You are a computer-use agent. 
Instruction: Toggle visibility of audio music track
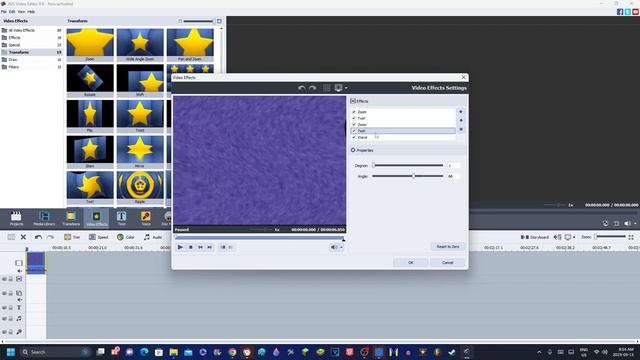(4, 319)
